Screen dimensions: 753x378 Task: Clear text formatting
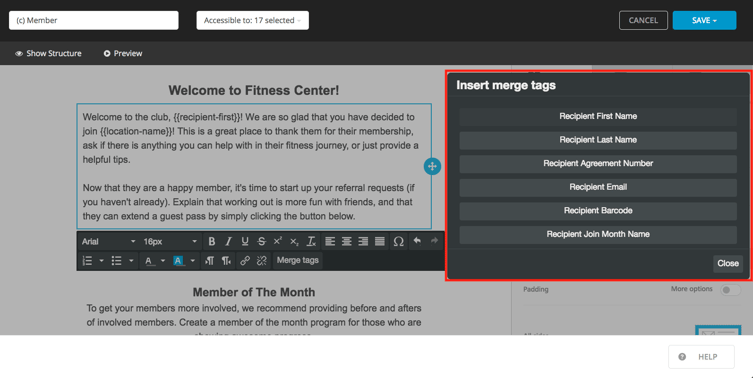(x=311, y=242)
